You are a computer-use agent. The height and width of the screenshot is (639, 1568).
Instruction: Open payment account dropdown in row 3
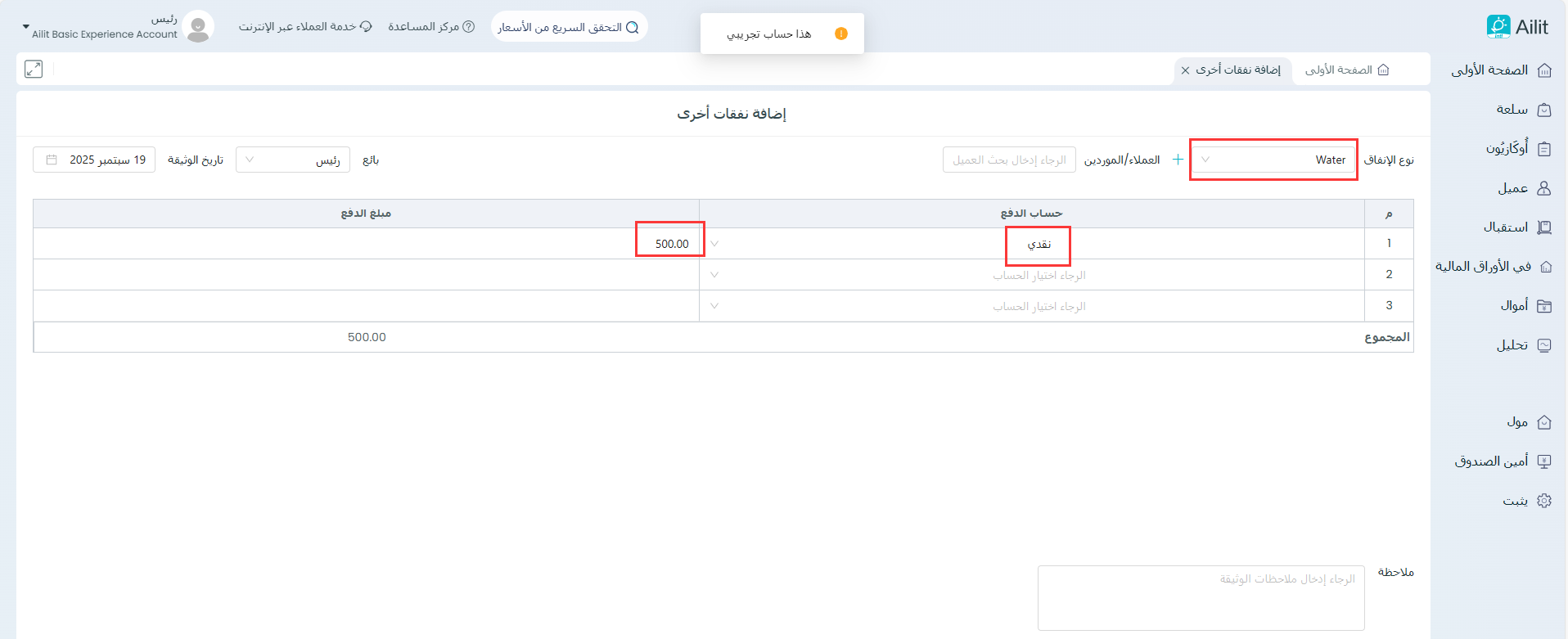[1031, 306]
